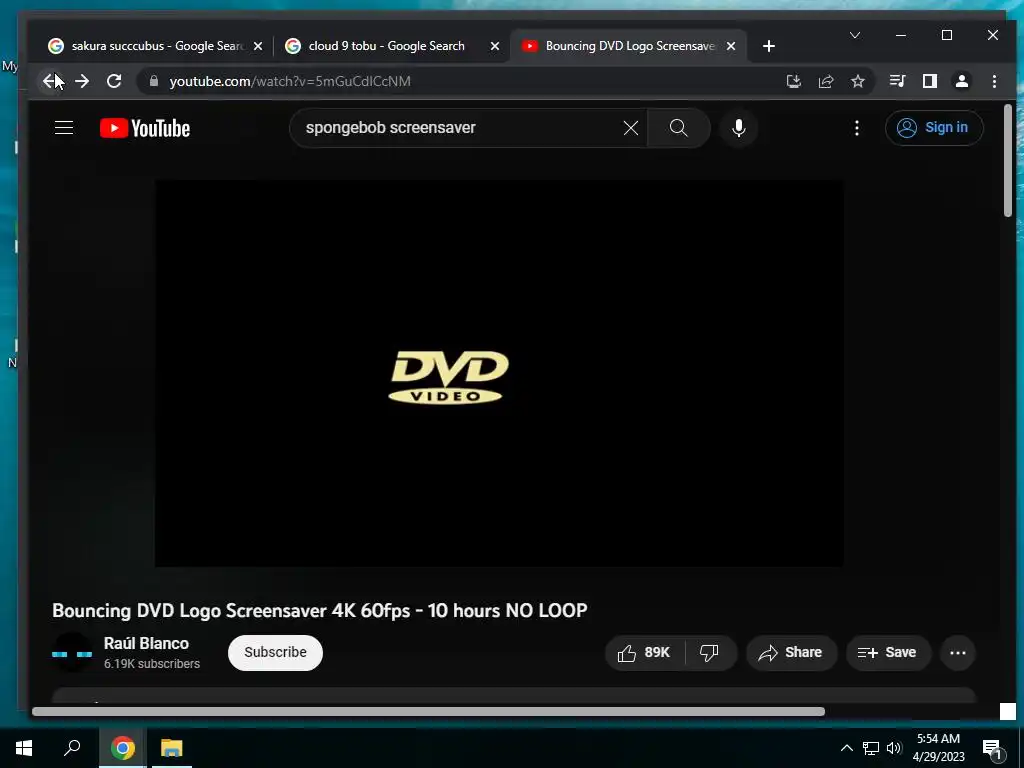Click the address bar URL youtube.com/watch
This screenshot has width=1024, height=768.
point(290,81)
